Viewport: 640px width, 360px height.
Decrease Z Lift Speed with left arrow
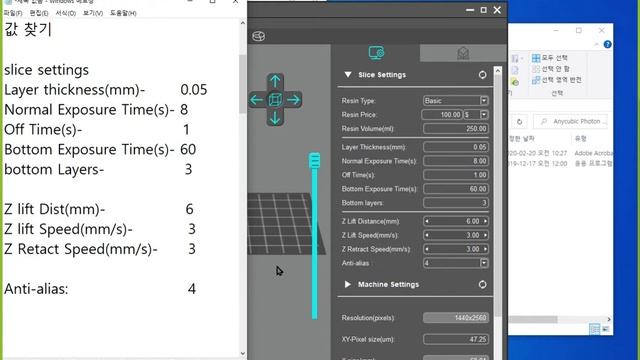point(427,235)
